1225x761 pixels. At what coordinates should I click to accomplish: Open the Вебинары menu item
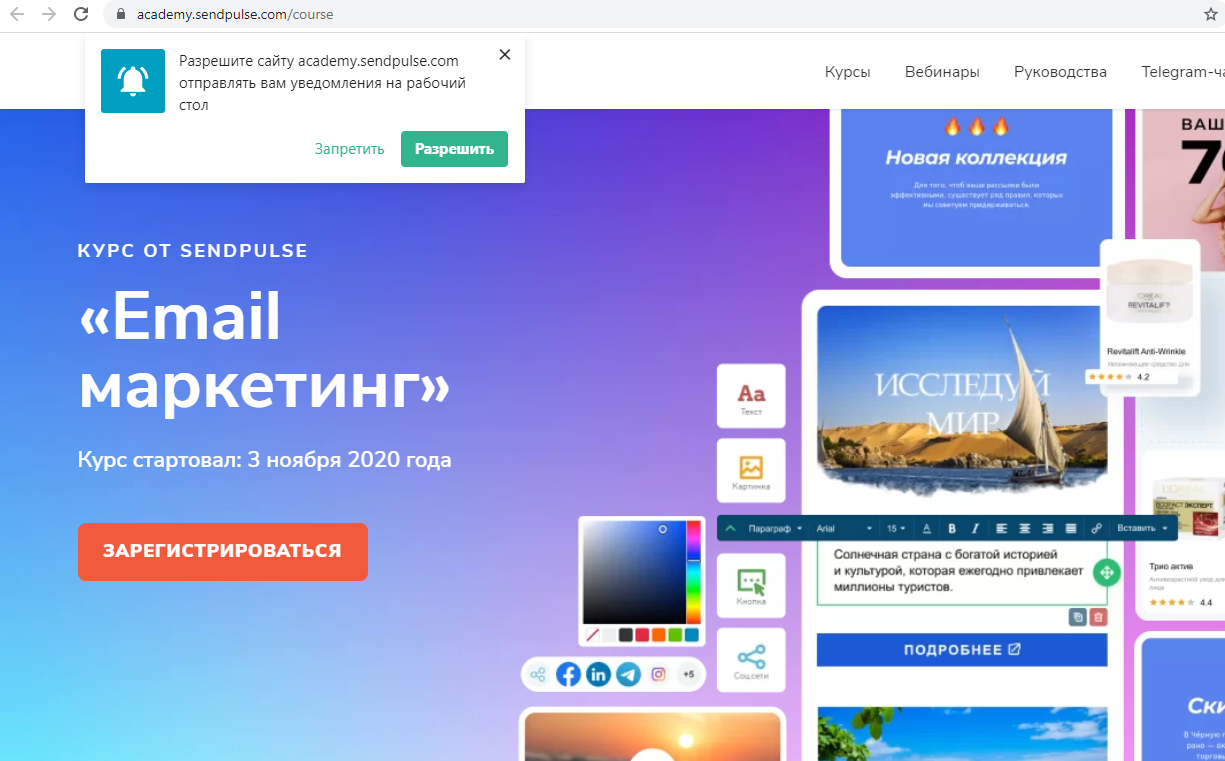(x=942, y=72)
